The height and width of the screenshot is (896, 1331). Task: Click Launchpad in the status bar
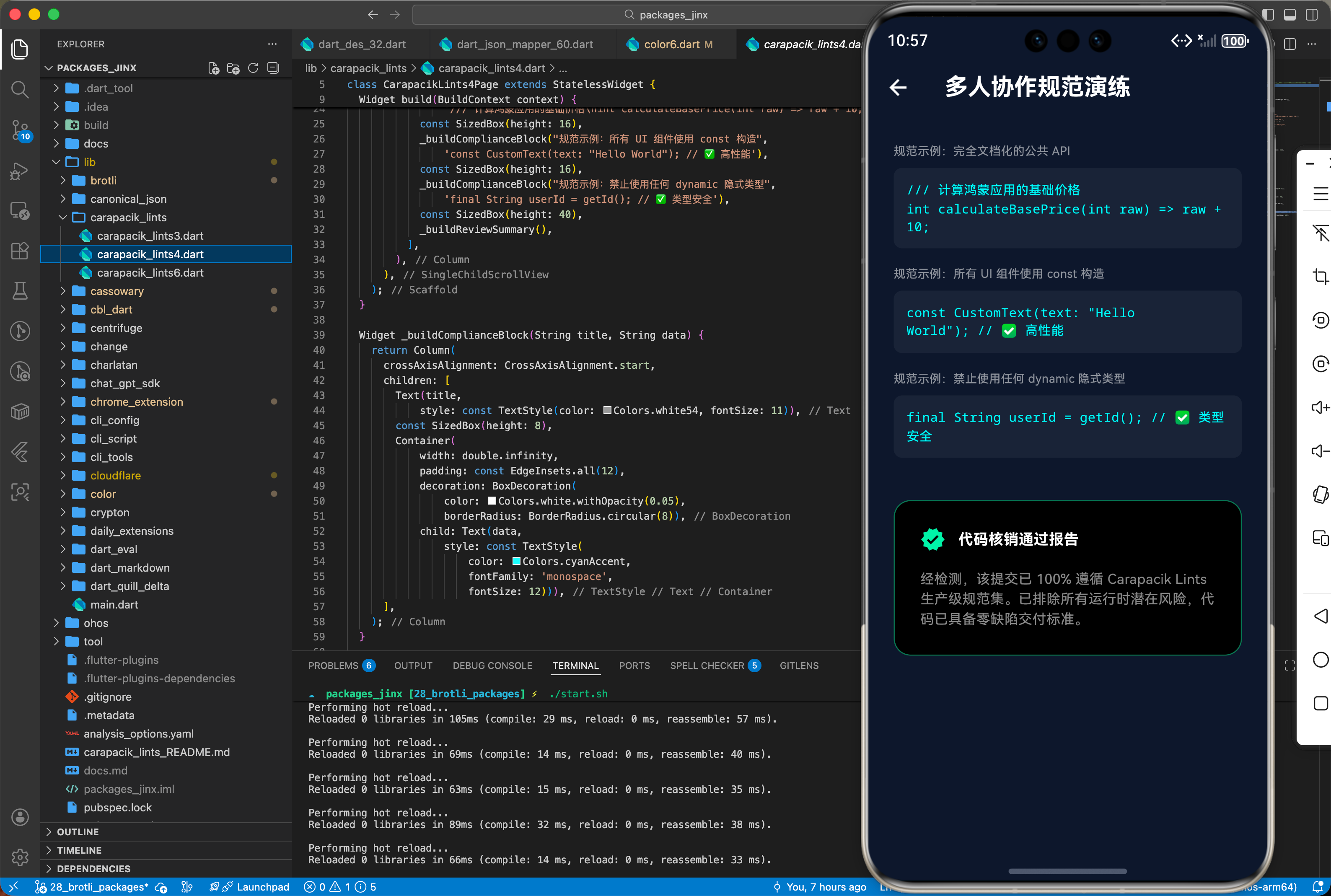[x=262, y=886]
